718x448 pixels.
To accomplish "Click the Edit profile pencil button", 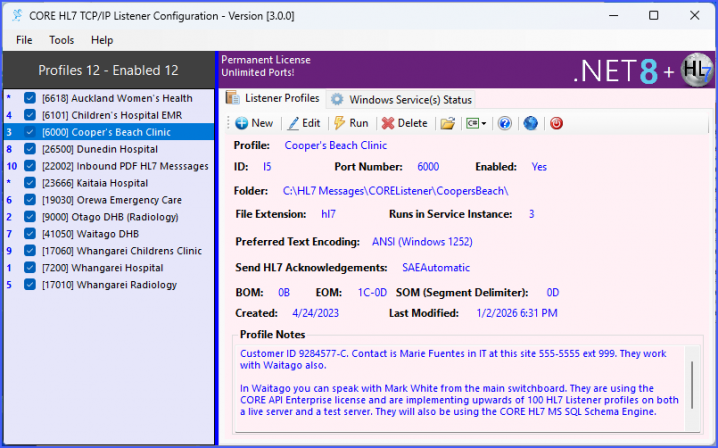I will point(304,123).
